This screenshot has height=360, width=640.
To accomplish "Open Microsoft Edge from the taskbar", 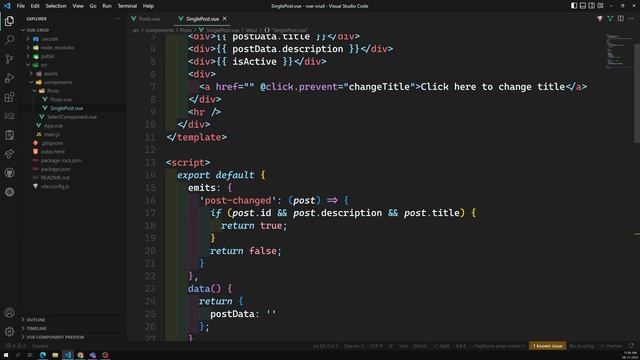I will (x=42, y=355).
